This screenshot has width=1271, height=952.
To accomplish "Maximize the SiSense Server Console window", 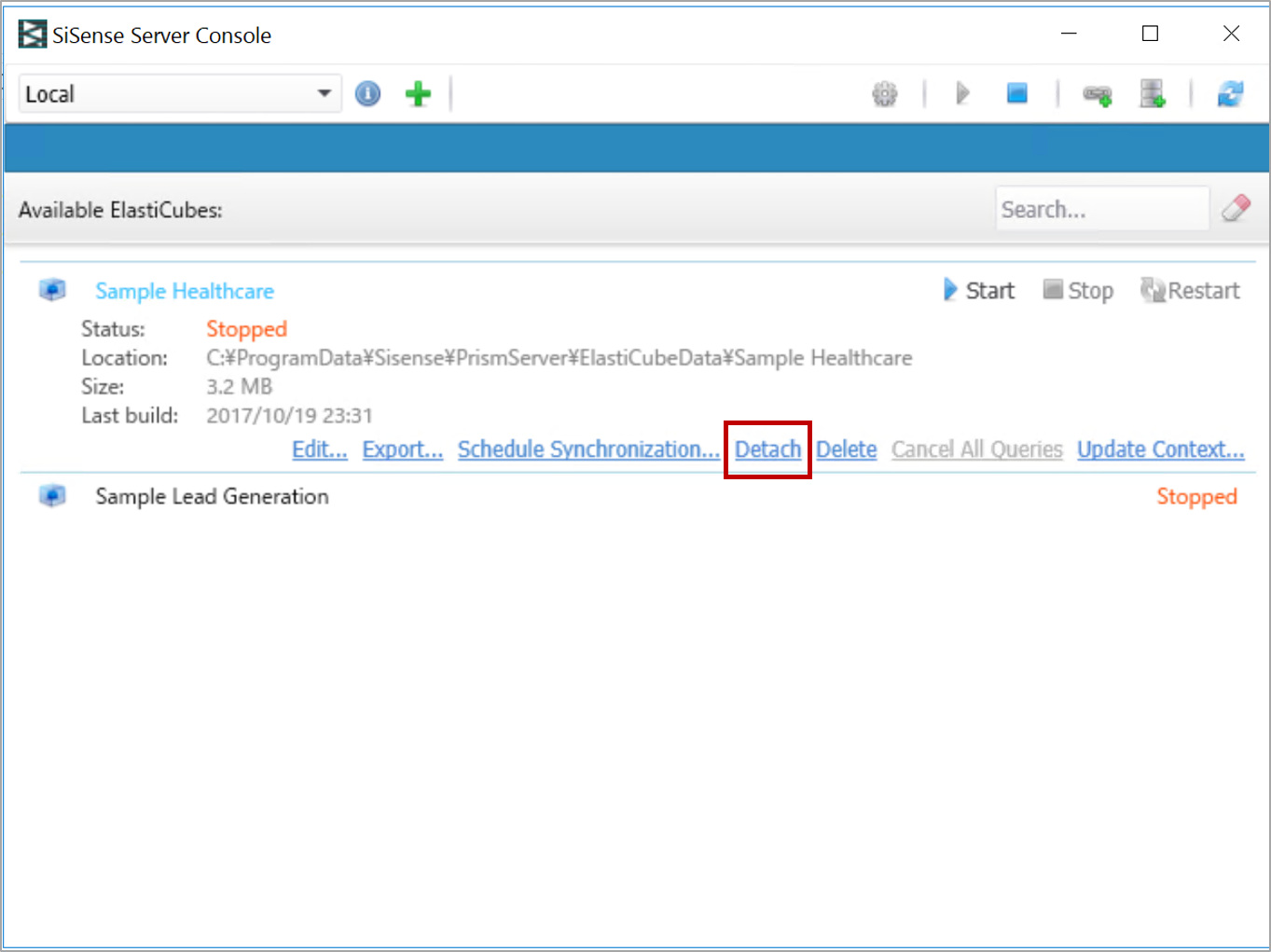I will coord(1150,34).
